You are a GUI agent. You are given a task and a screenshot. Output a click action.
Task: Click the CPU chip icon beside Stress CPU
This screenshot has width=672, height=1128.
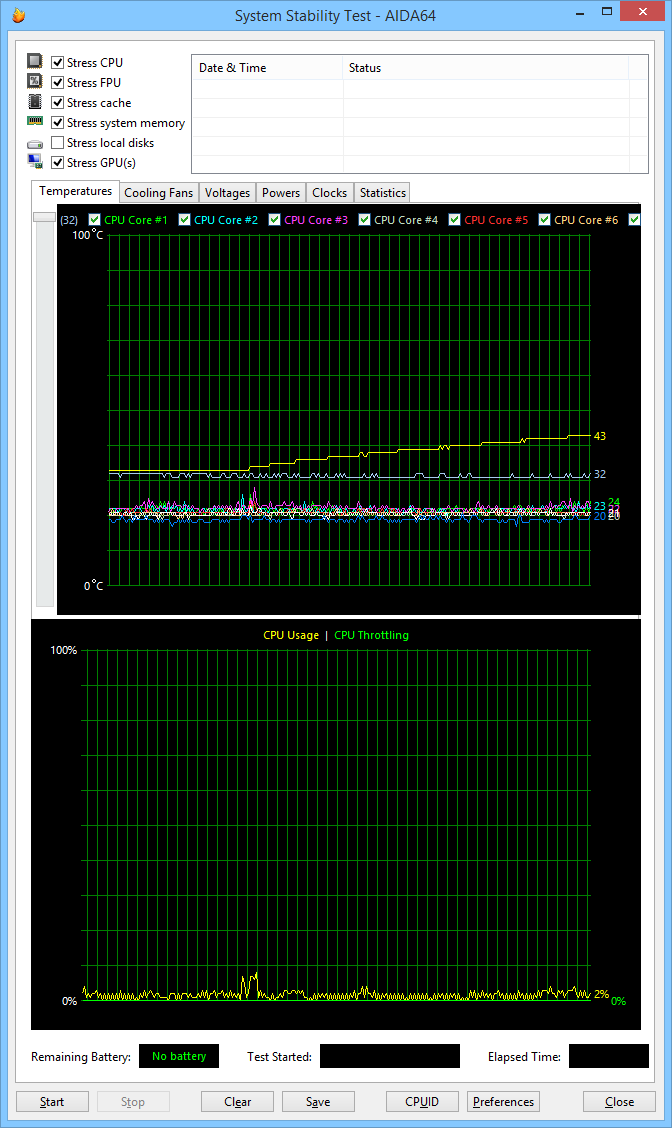pyautogui.click(x=35, y=61)
